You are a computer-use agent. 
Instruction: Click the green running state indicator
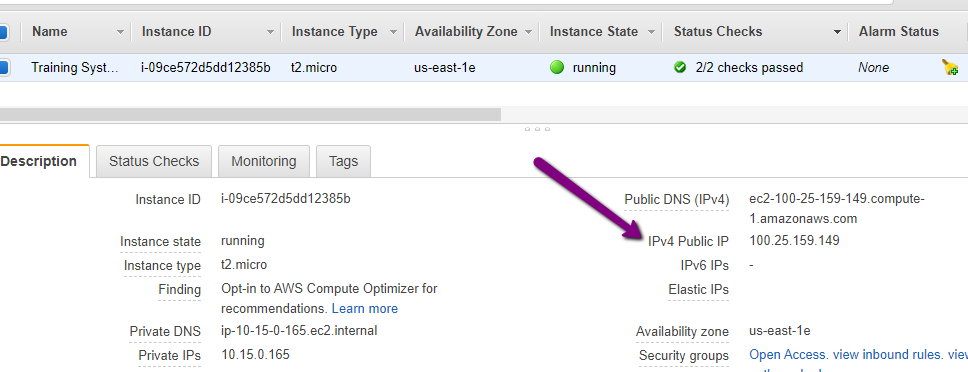[557, 67]
